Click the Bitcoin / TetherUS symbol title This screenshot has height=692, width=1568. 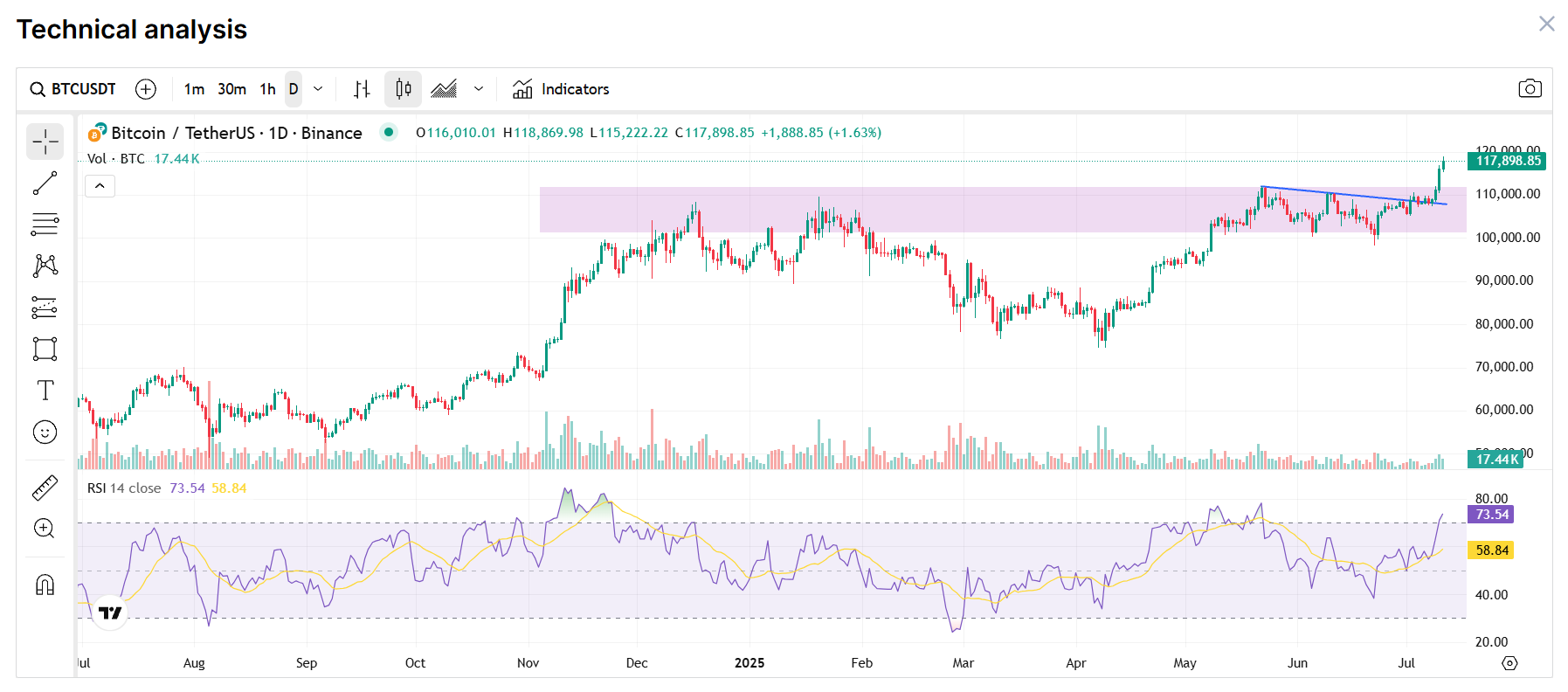pyautogui.click(x=236, y=133)
